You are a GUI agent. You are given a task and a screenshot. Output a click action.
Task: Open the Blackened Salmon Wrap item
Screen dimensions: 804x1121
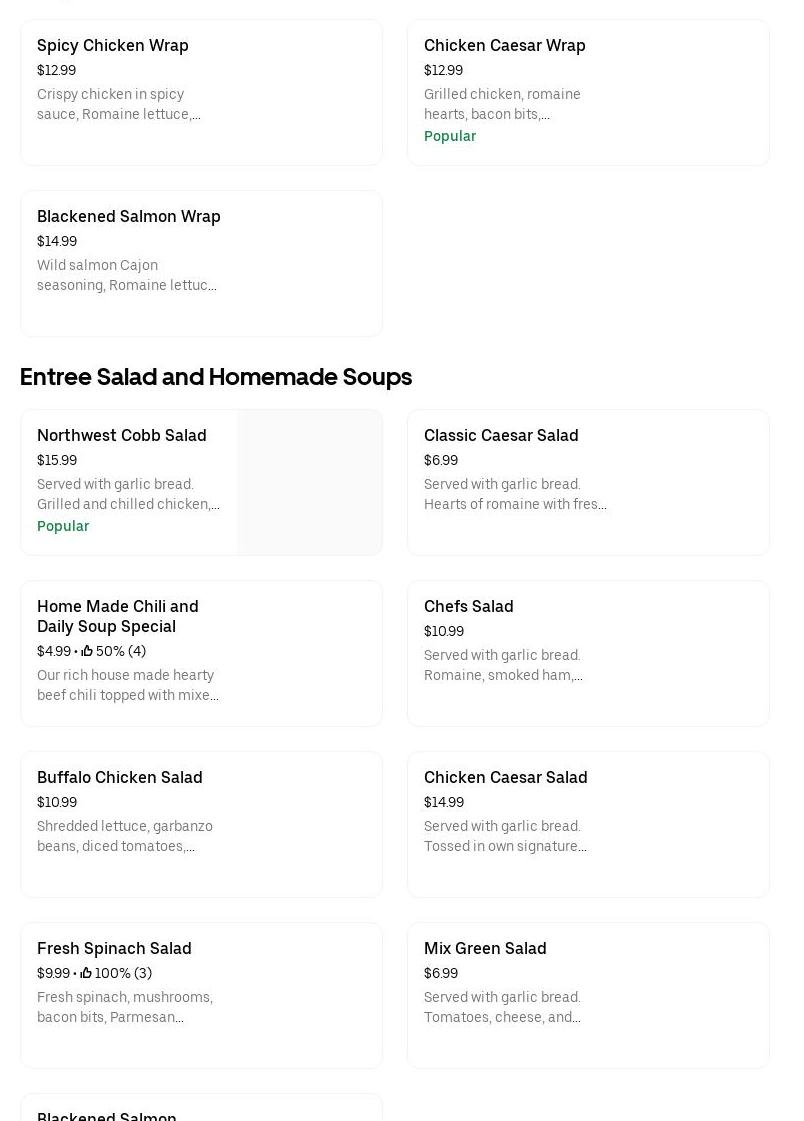click(200, 263)
